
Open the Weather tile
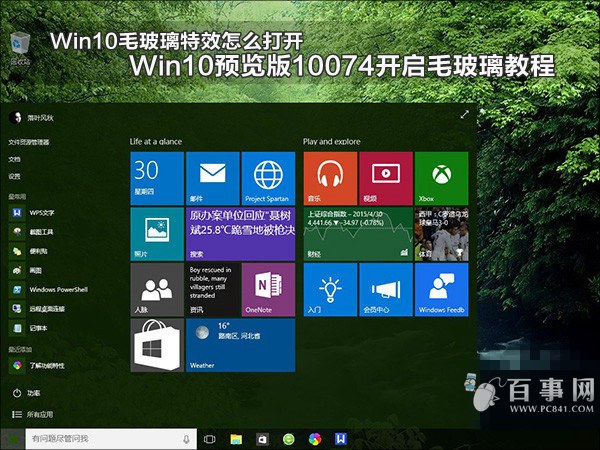240,345
